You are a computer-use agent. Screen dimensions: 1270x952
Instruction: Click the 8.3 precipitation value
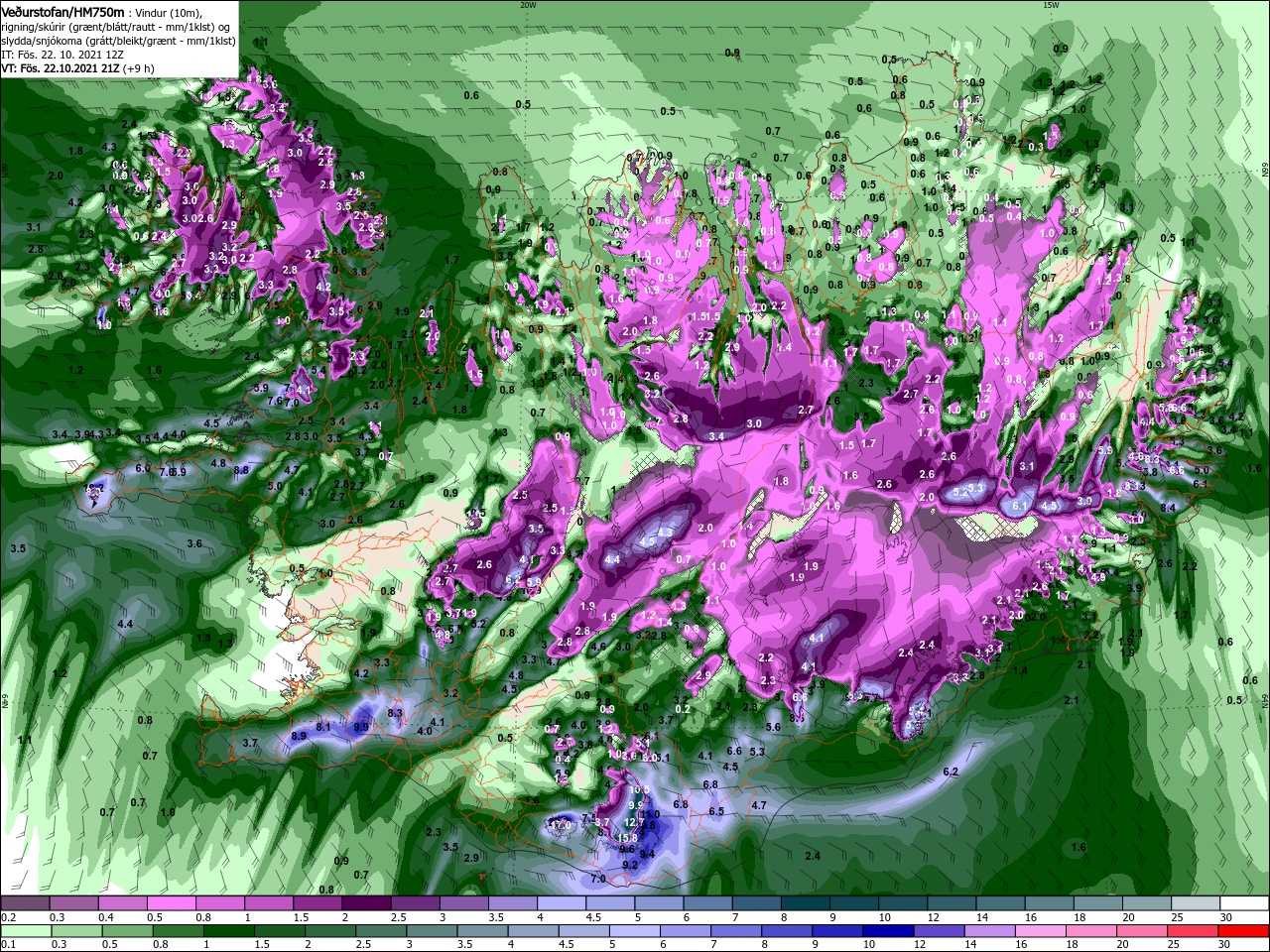(x=394, y=713)
